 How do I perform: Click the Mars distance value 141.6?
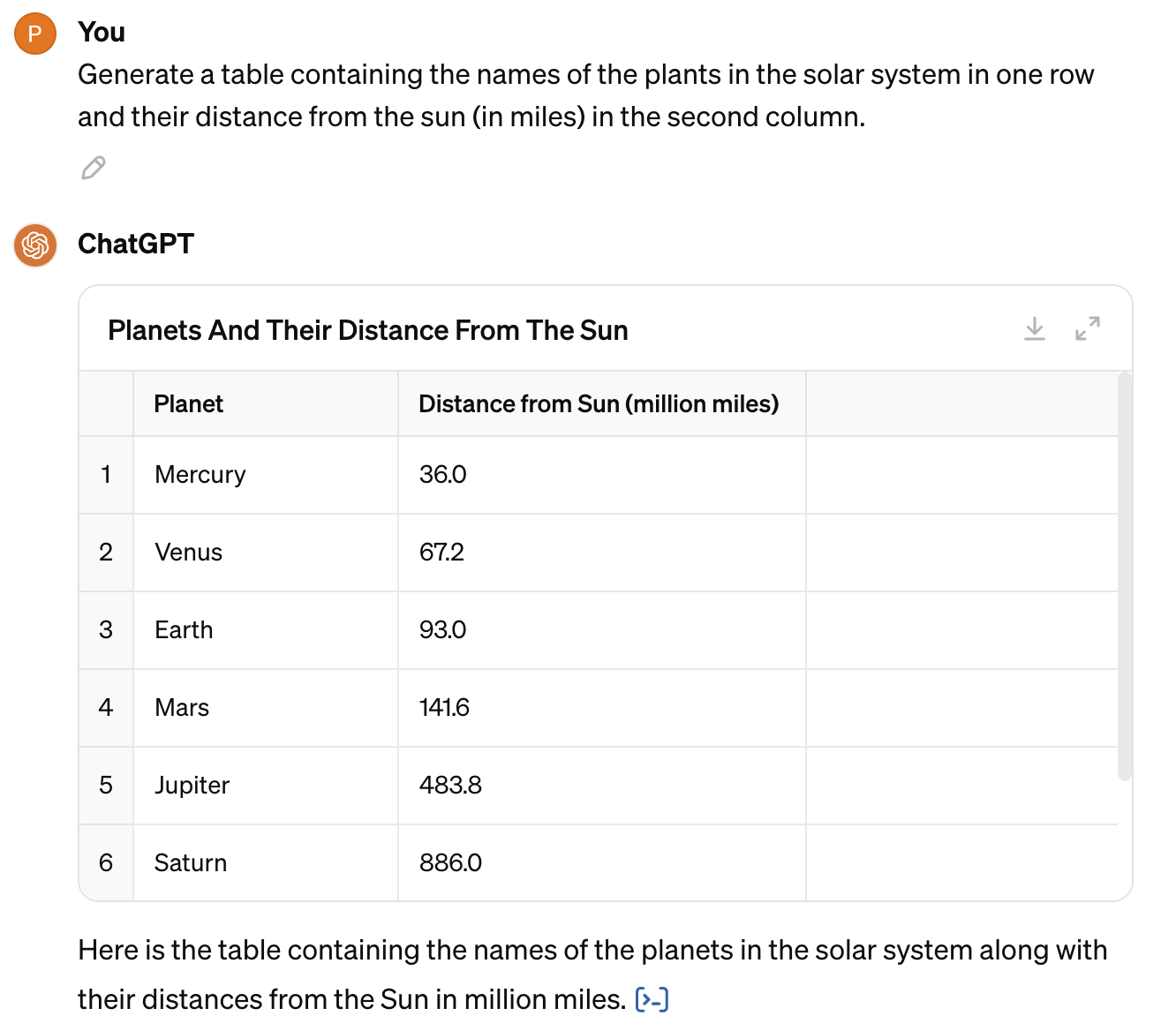click(x=602, y=708)
